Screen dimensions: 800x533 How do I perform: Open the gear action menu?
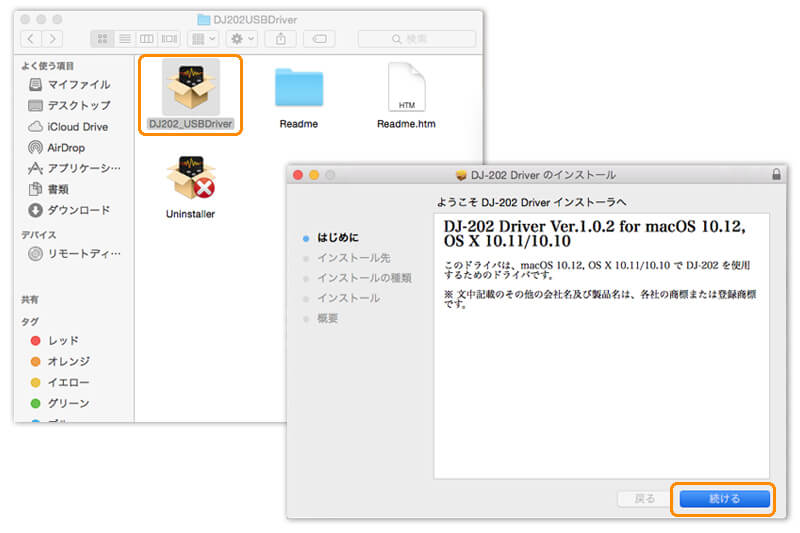242,39
